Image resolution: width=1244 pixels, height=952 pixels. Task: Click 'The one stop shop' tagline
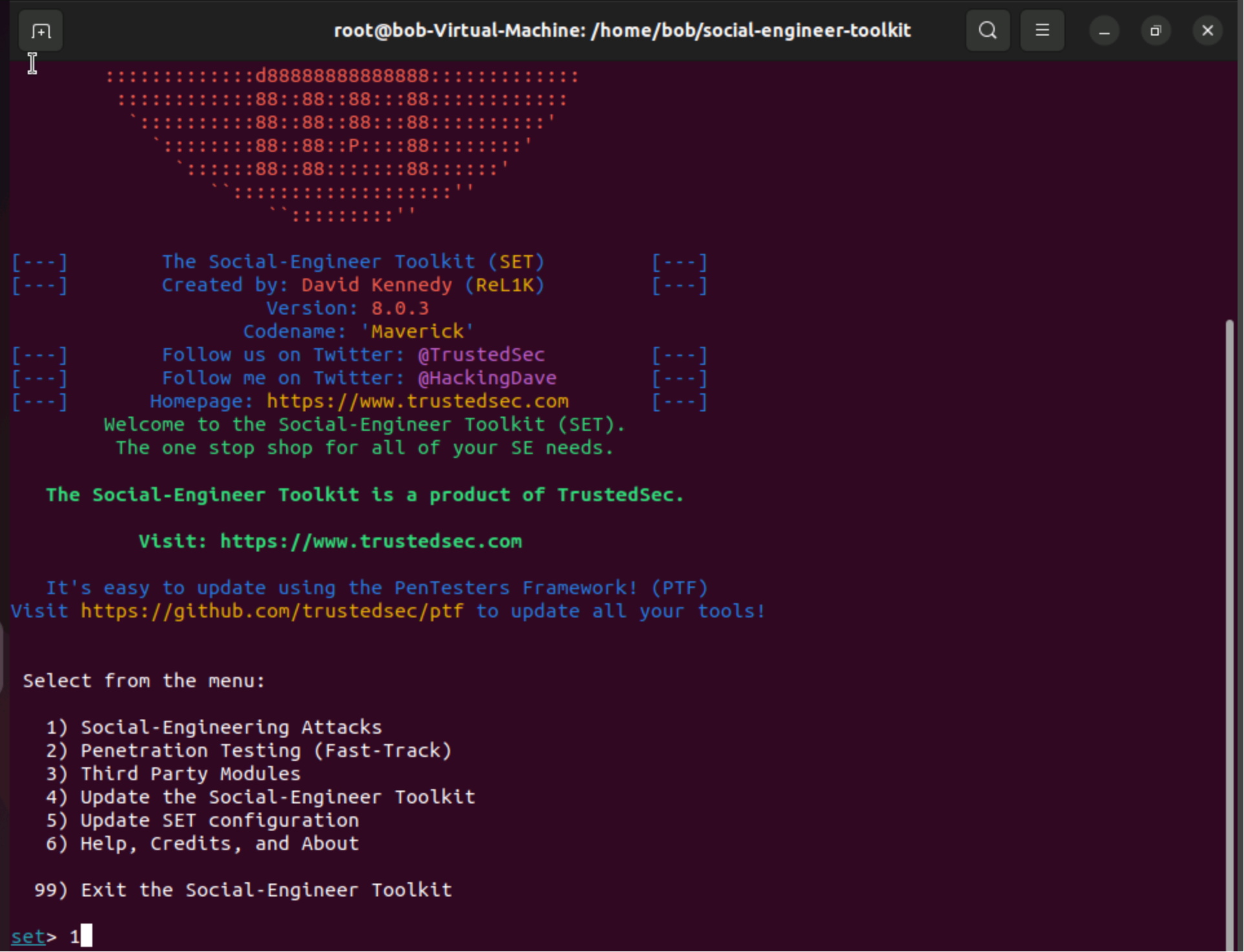364,448
